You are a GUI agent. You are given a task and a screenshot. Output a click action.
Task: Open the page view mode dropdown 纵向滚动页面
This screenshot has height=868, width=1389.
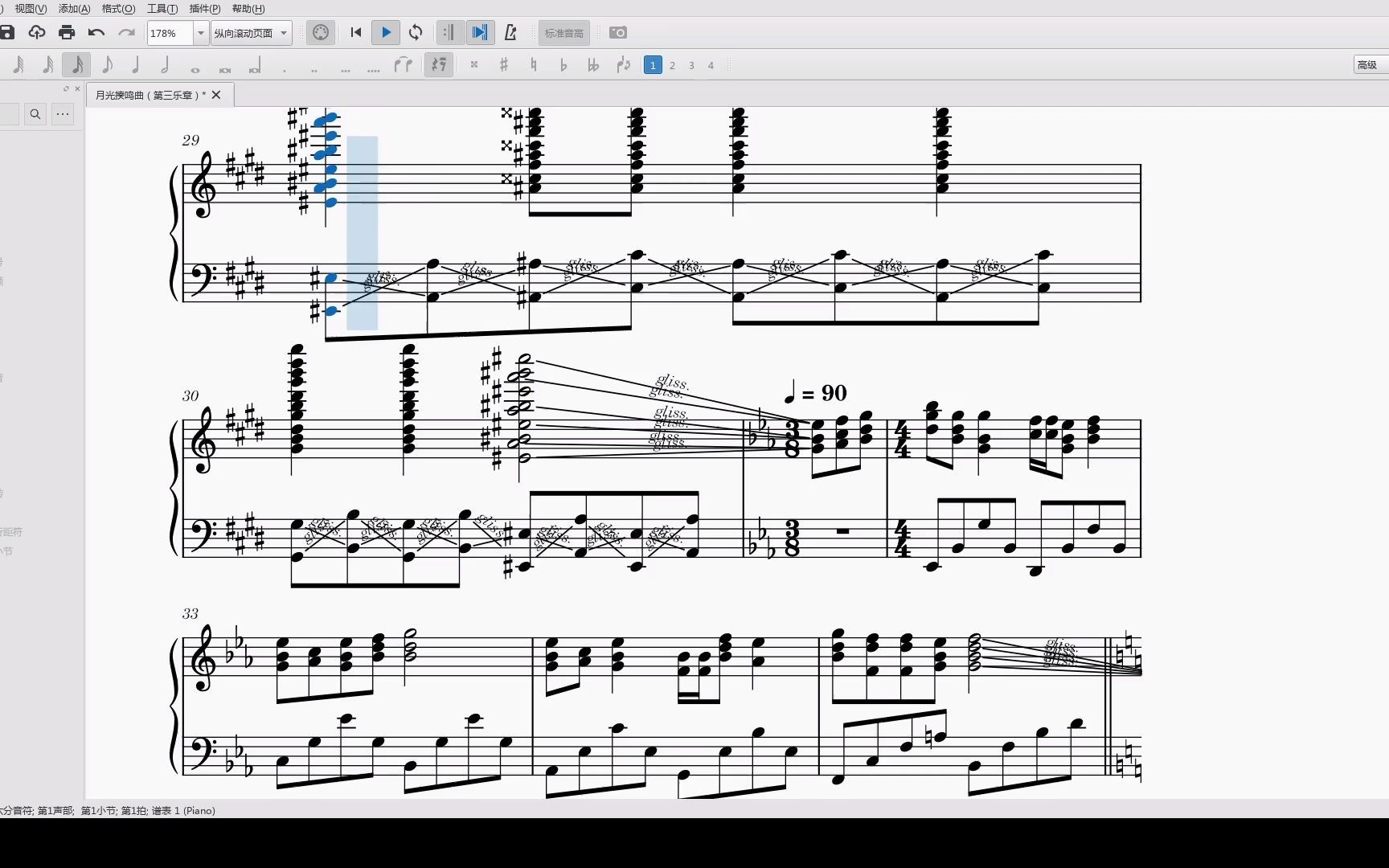click(x=251, y=33)
